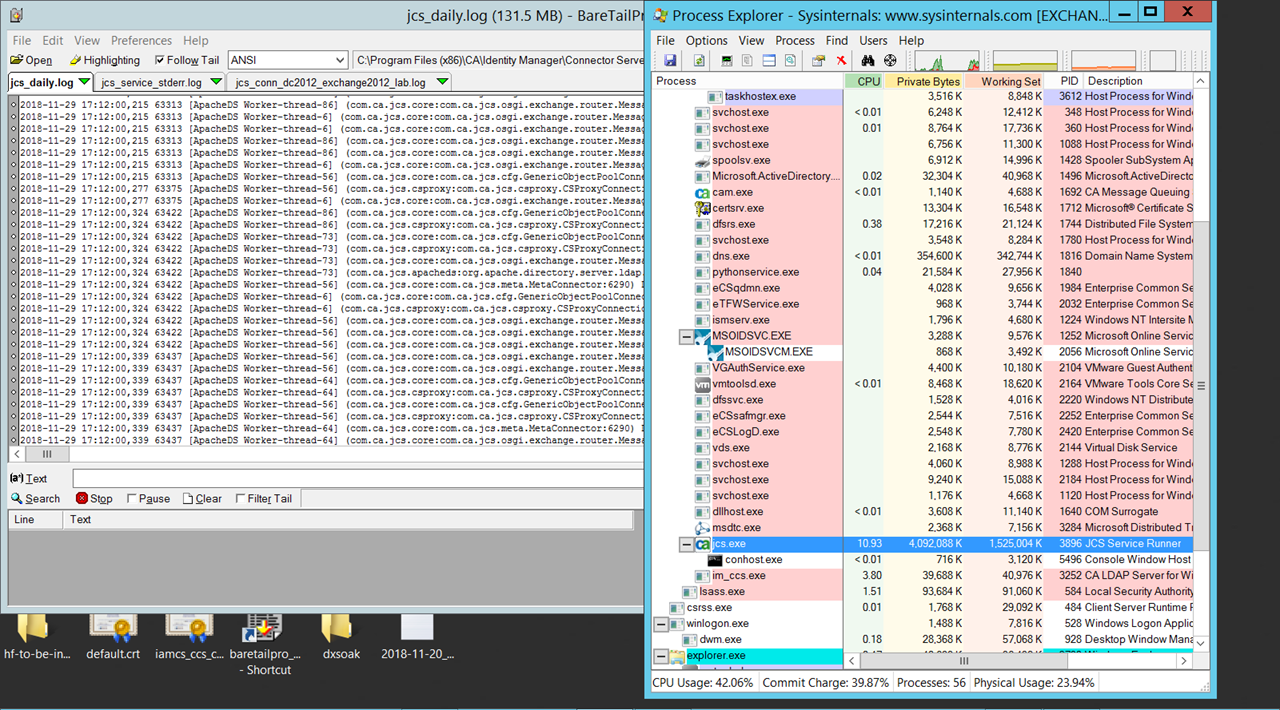
Task: Switch to the jcs_conn_dc2012_exchange2012_lab.log tab
Action: click(340, 82)
